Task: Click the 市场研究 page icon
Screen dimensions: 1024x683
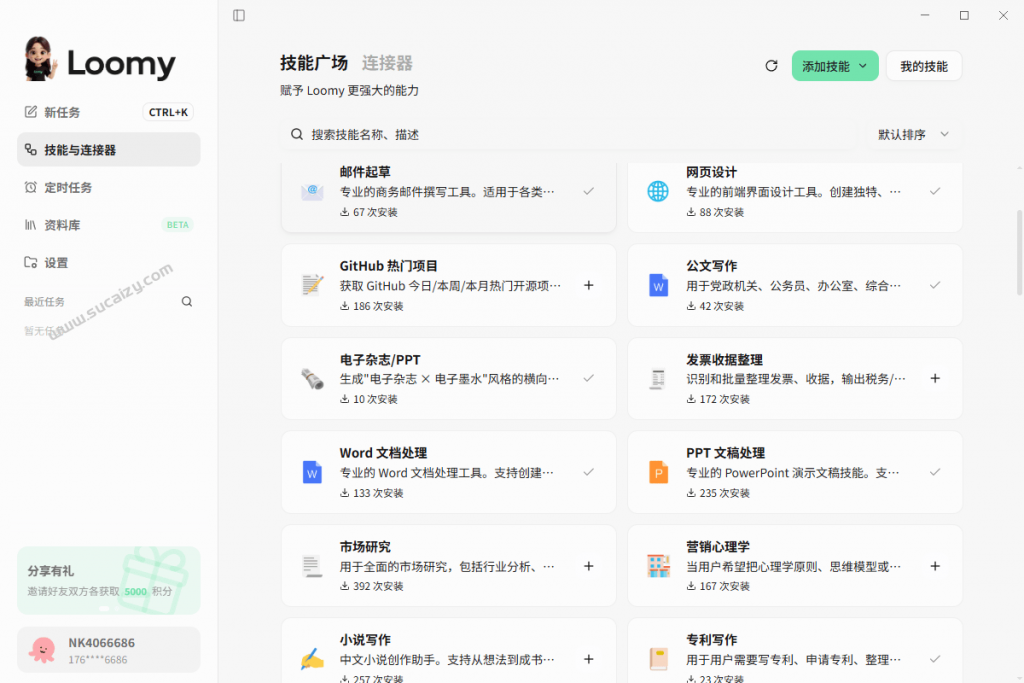Action: coord(312,566)
